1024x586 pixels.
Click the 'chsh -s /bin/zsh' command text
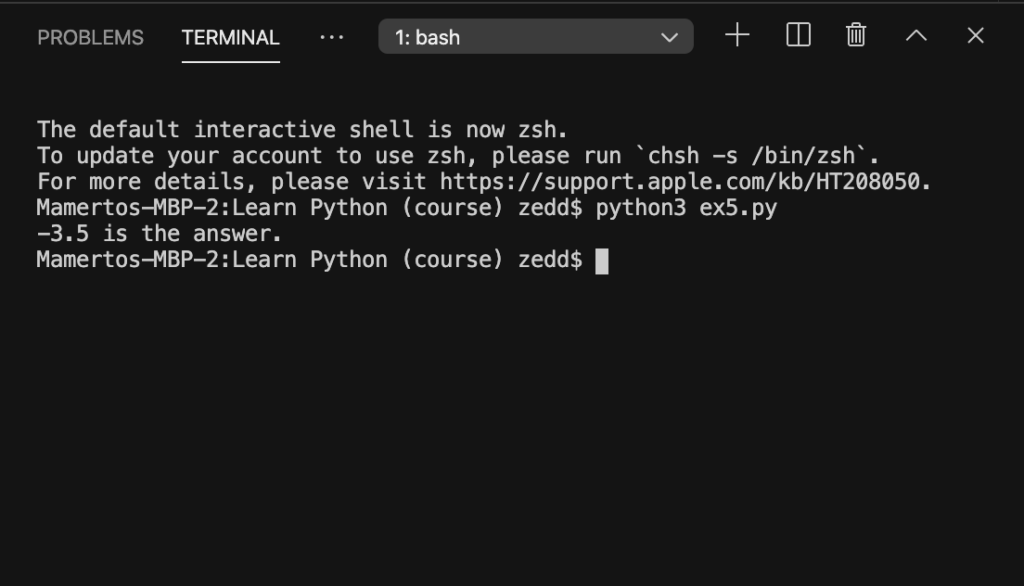(752, 156)
